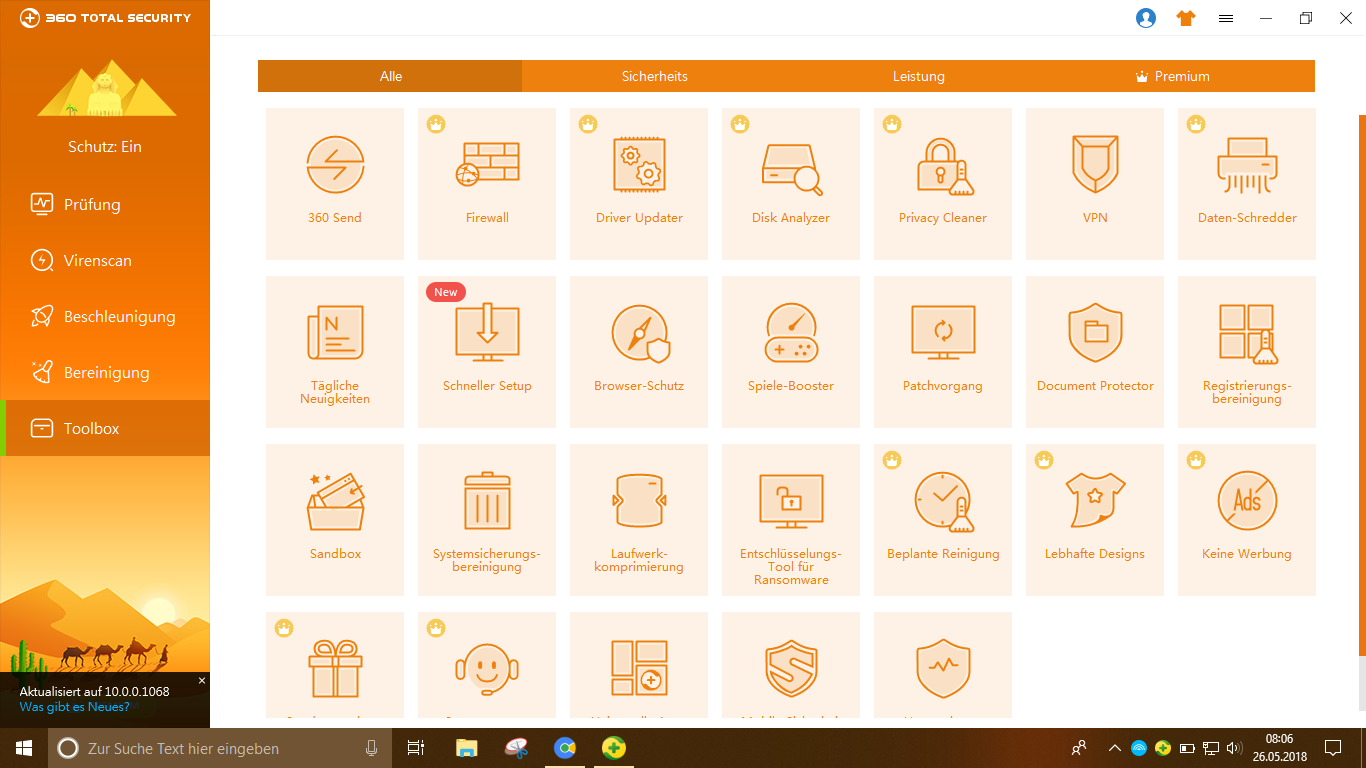Click the microphone in the taskbar search
This screenshot has height=768, width=1366.
(371, 748)
